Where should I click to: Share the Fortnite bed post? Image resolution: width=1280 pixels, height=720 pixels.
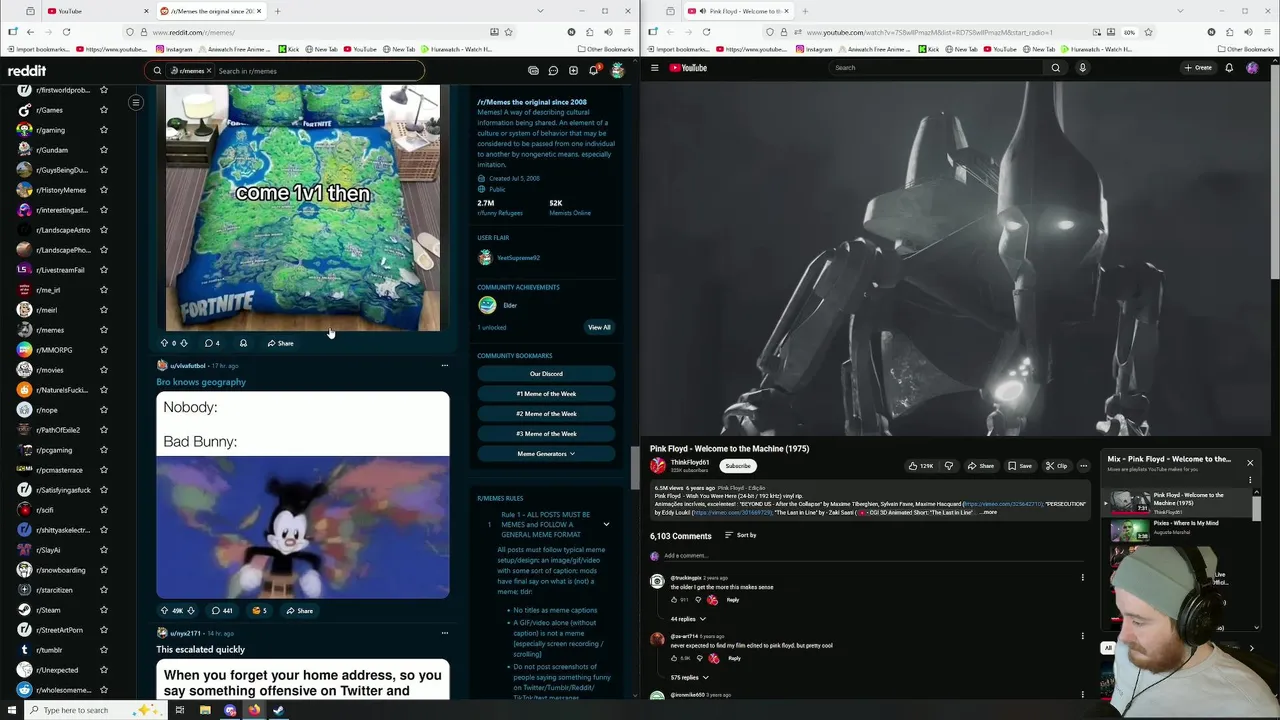[280, 343]
